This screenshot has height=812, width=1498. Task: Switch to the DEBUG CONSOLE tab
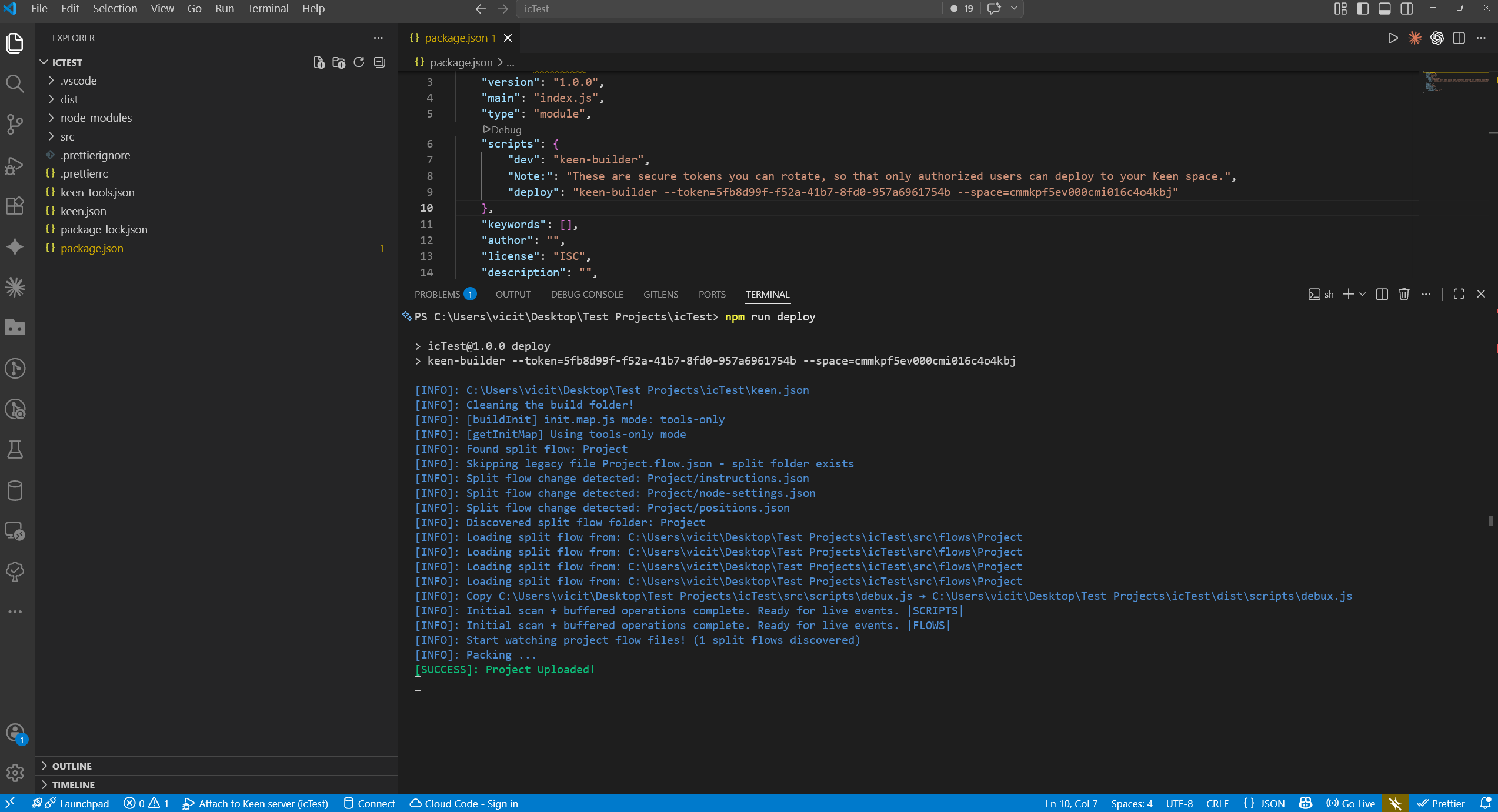tap(587, 294)
